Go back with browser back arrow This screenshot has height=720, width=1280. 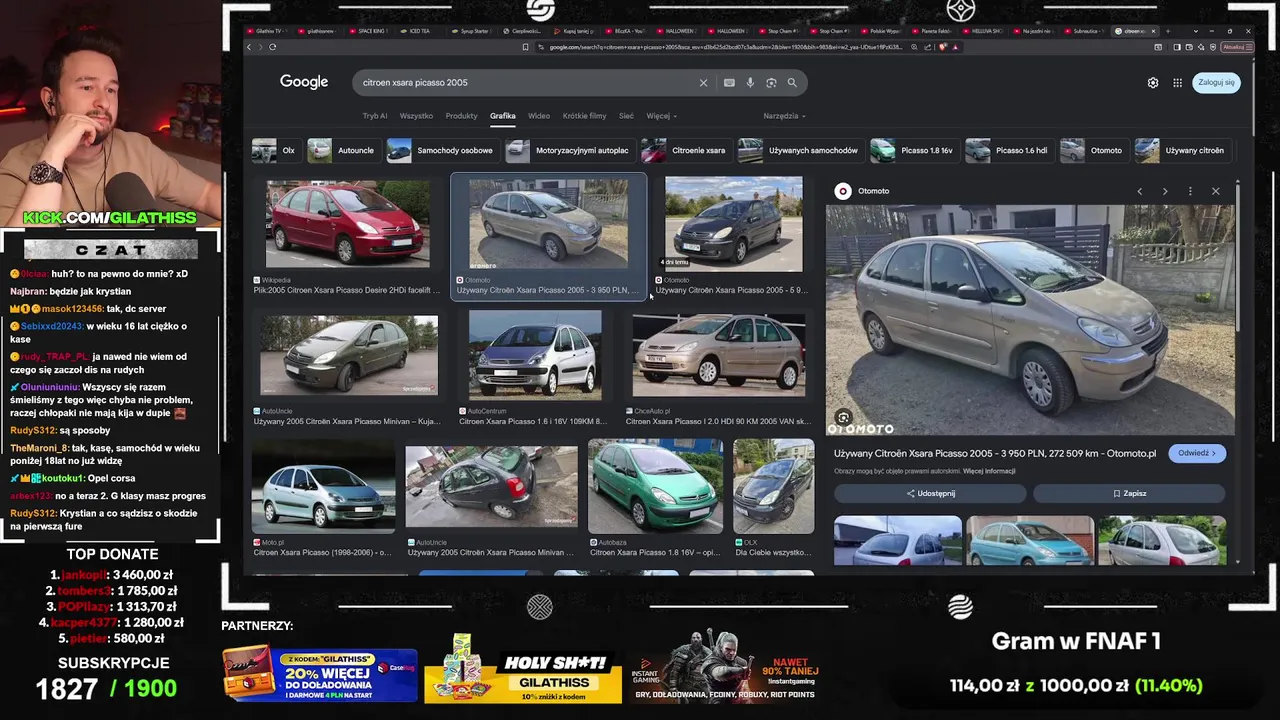coord(249,47)
